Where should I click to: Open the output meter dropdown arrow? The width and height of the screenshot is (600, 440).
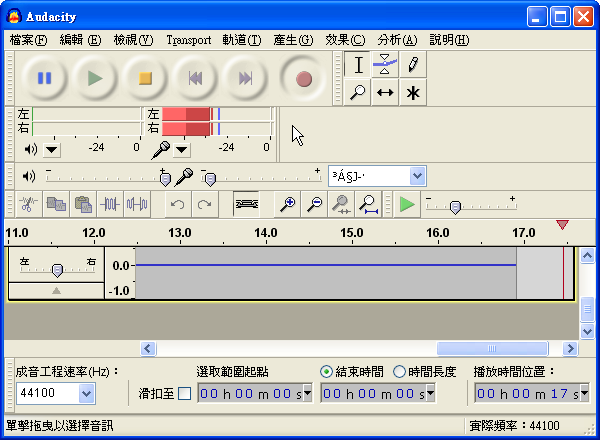(52, 150)
